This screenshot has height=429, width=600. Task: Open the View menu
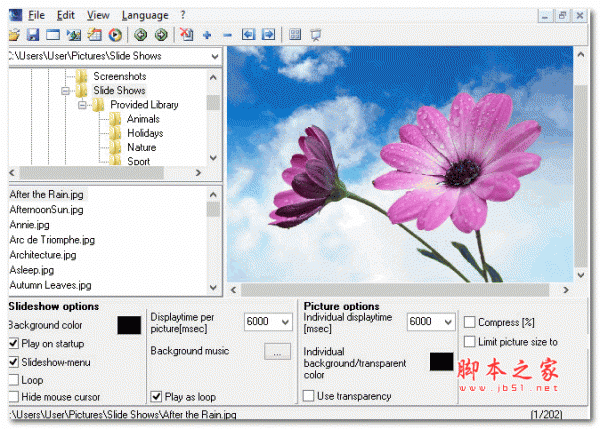[x=98, y=15]
